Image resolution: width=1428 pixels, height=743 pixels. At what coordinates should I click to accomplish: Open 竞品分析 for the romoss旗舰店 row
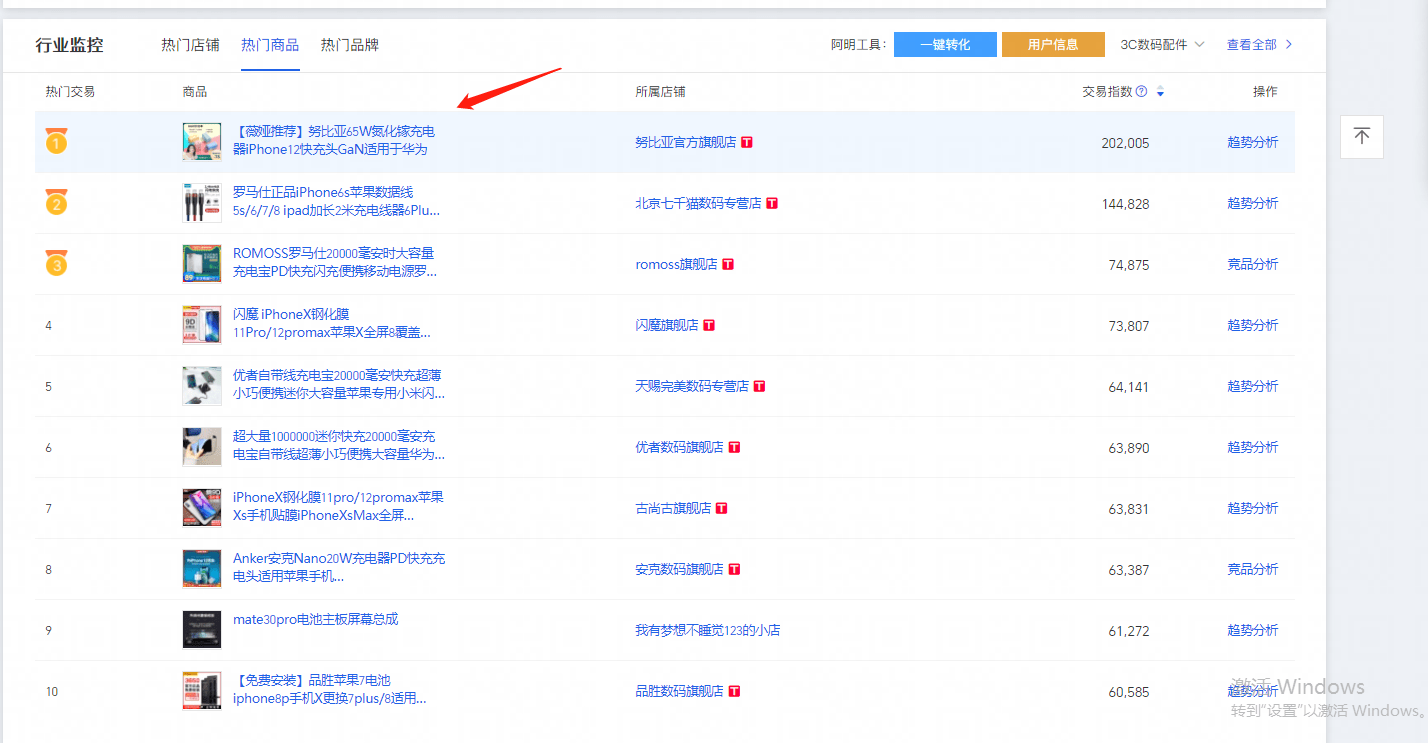[1252, 264]
